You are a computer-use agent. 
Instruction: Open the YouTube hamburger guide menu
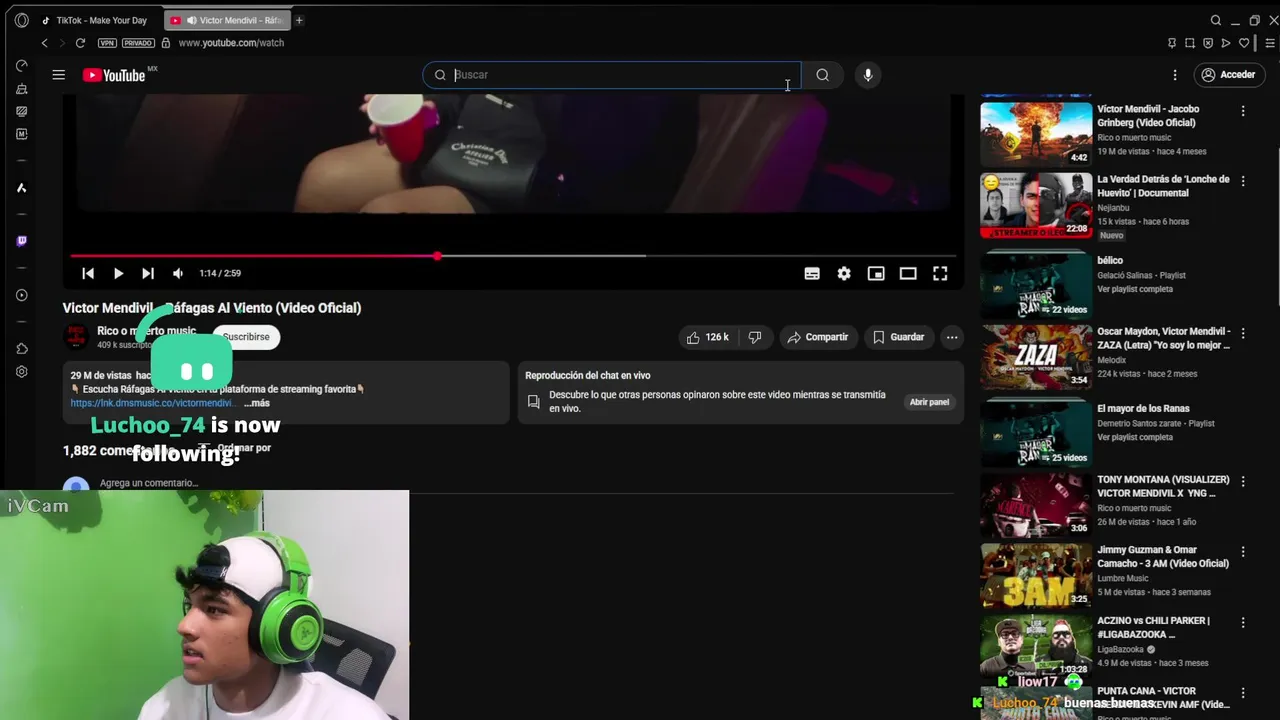[x=58, y=75]
